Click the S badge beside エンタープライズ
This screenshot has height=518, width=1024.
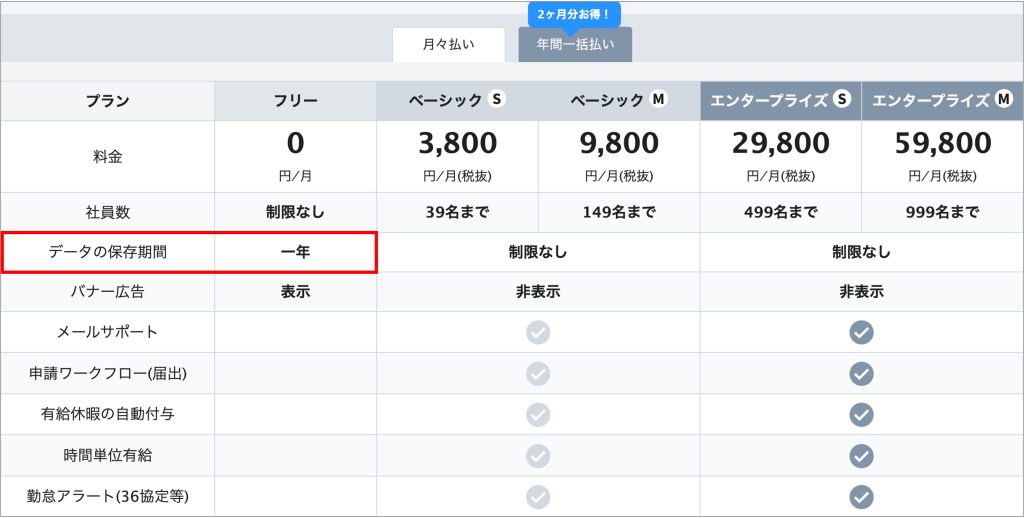click(x=842, y=100)
